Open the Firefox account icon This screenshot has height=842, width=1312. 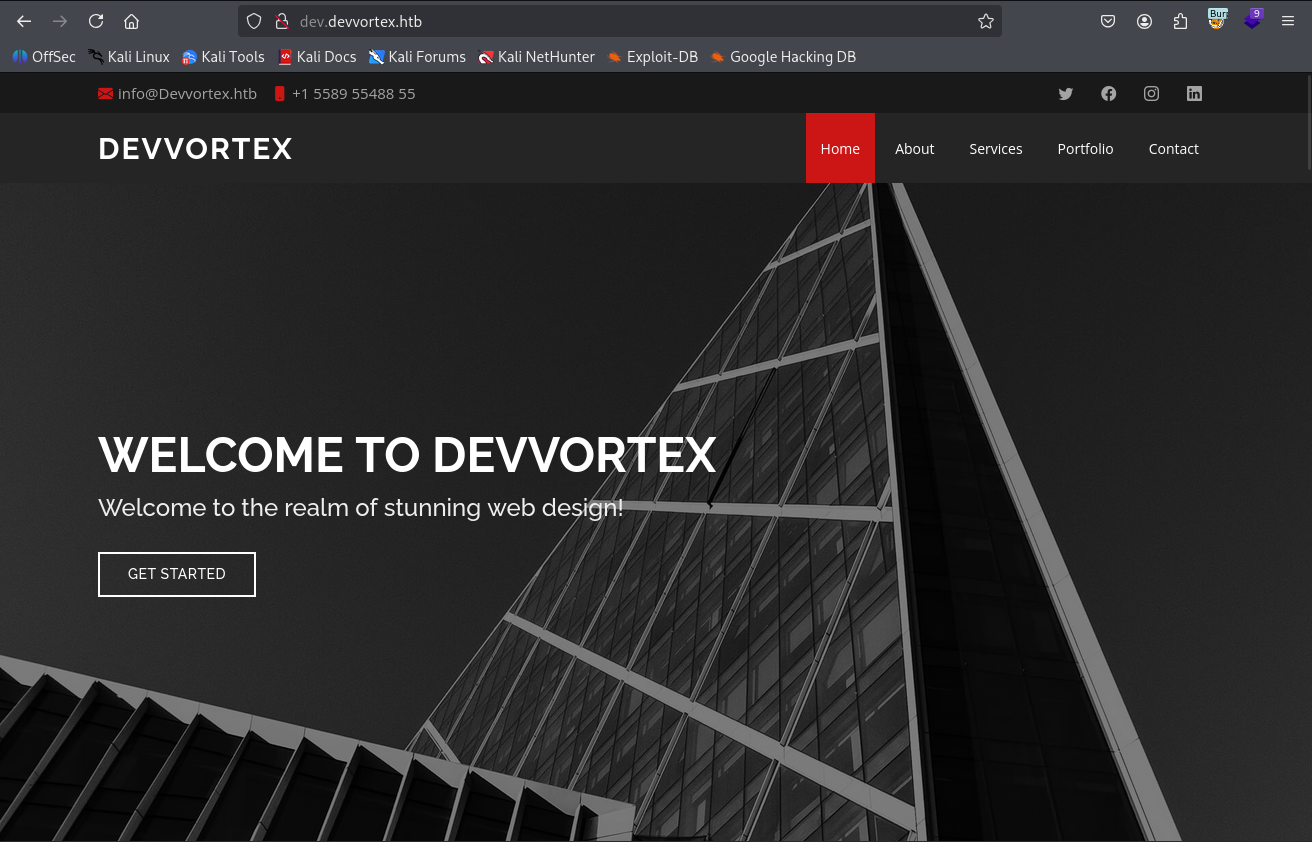1144,21
